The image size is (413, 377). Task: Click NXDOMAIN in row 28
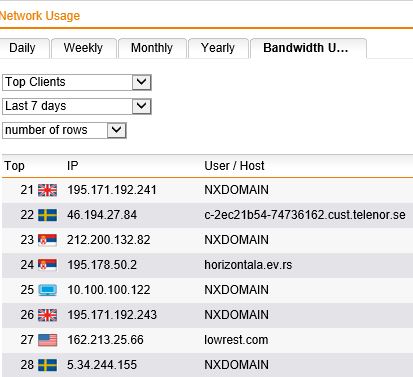click(x=236, y=365)
